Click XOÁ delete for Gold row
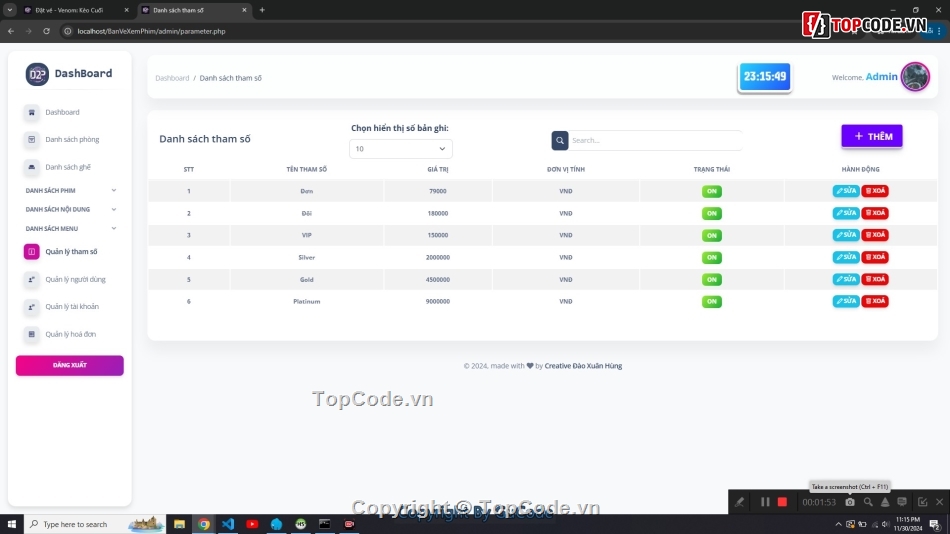The height and width of the screenshot is (534, 950). (875, 279)
